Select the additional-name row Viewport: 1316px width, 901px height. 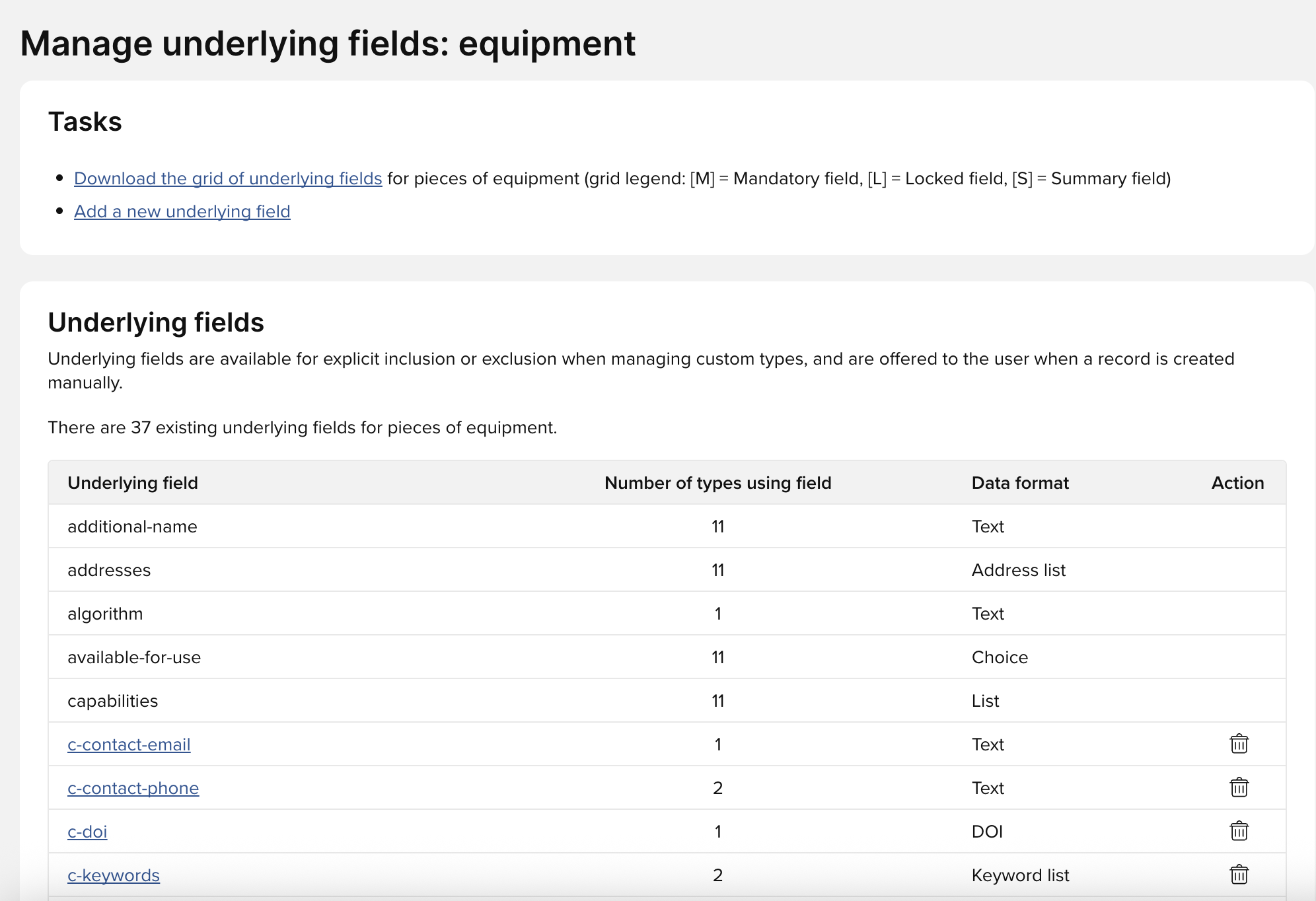[132, 526]
